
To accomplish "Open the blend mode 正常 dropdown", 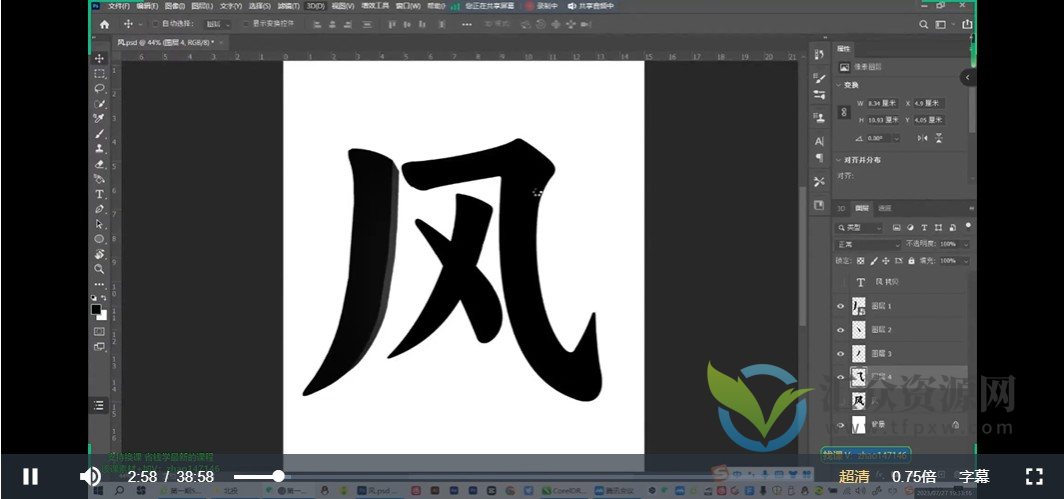I will (x=868, y=244).
